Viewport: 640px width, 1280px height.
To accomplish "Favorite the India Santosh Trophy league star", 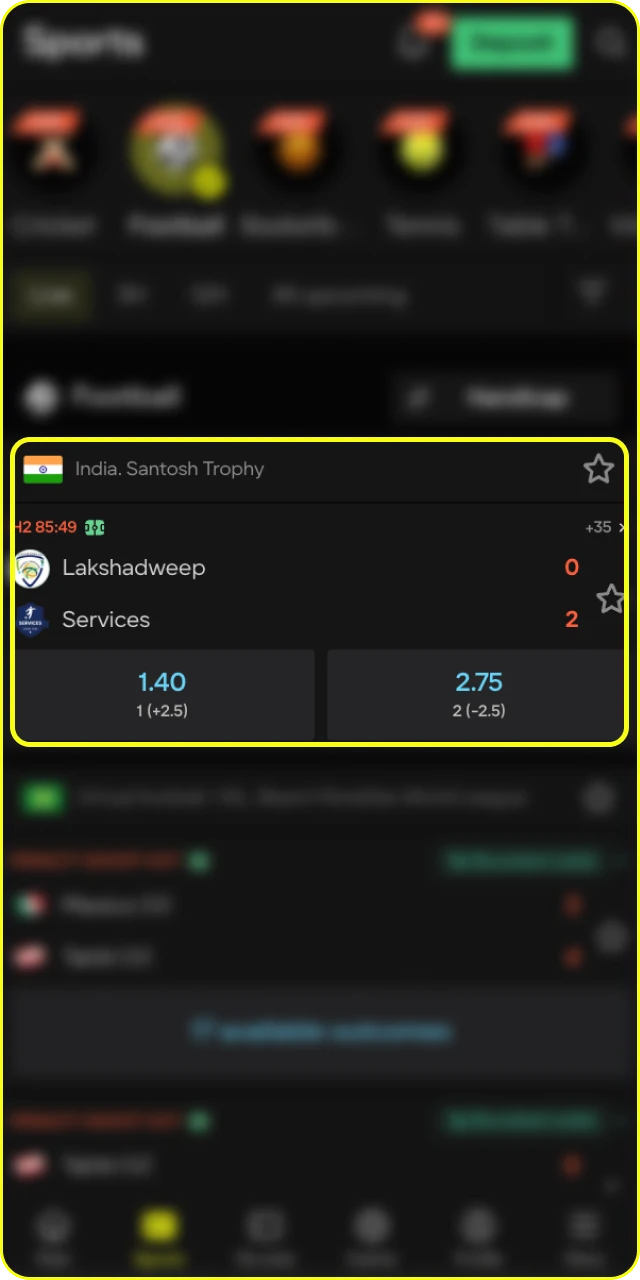I will click(598, 468).
